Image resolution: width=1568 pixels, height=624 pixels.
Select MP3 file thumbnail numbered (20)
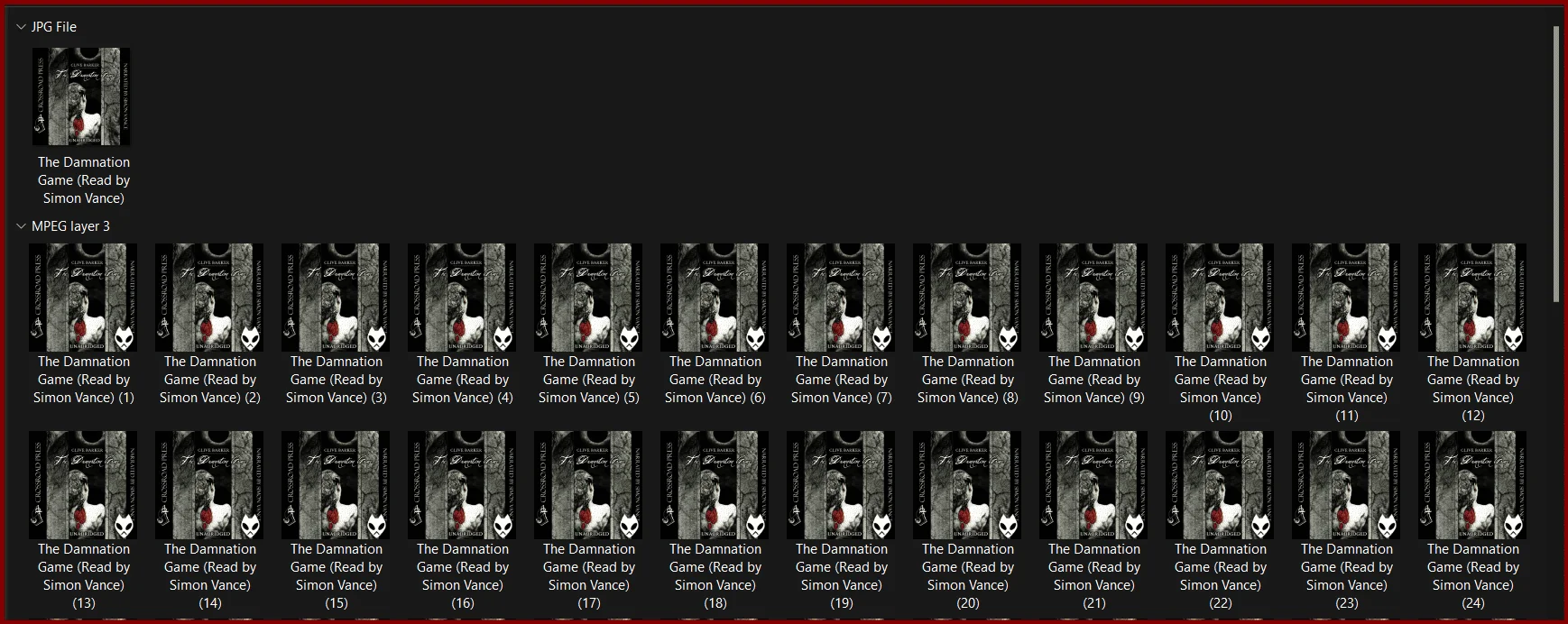pos(967,485)
